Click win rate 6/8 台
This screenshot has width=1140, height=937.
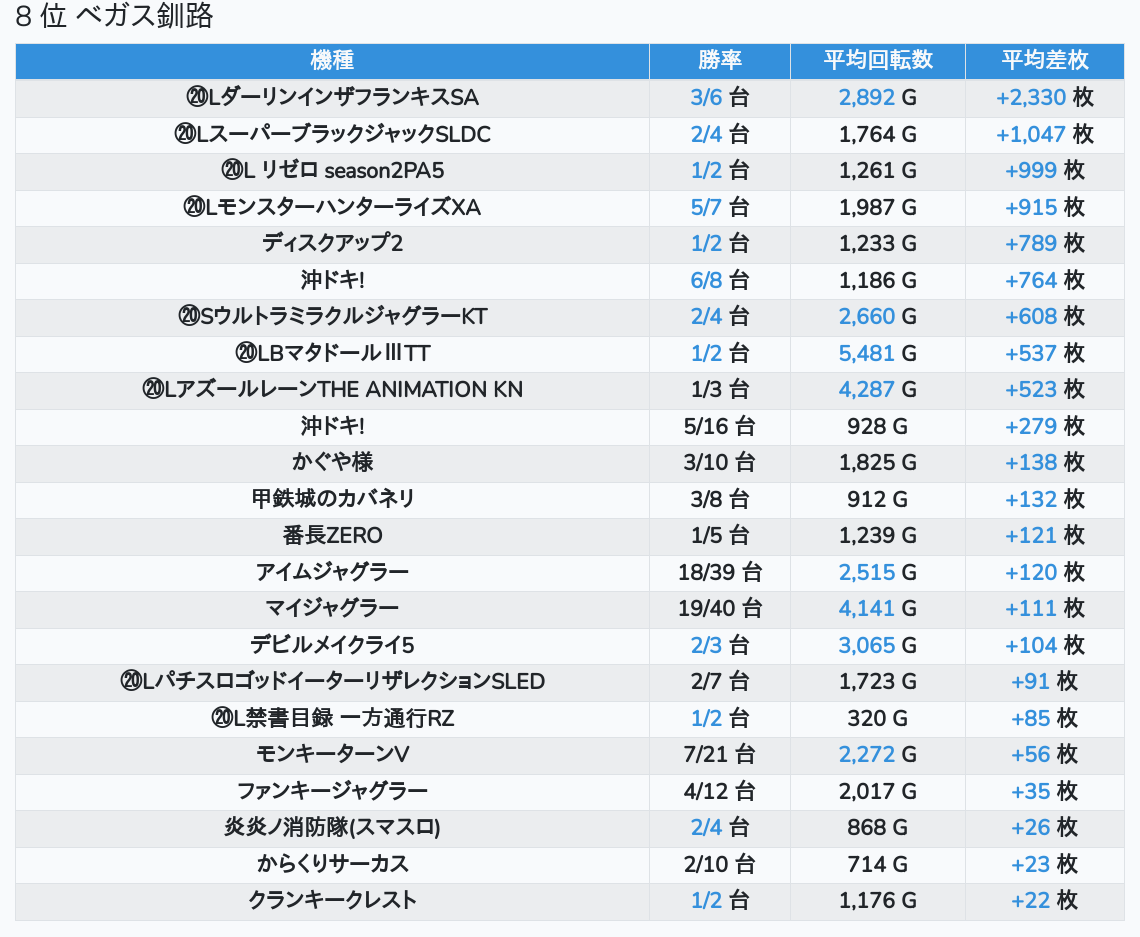[x=720, y=280]
